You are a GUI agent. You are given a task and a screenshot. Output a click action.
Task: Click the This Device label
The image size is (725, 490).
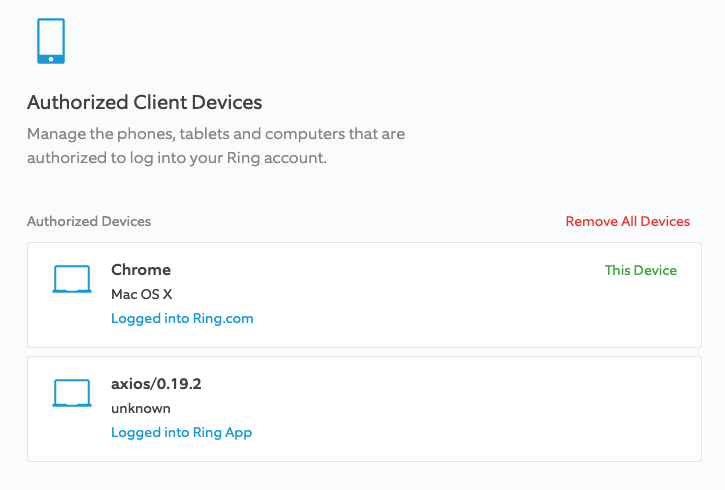pyautogui.click(x=640, y=270)
